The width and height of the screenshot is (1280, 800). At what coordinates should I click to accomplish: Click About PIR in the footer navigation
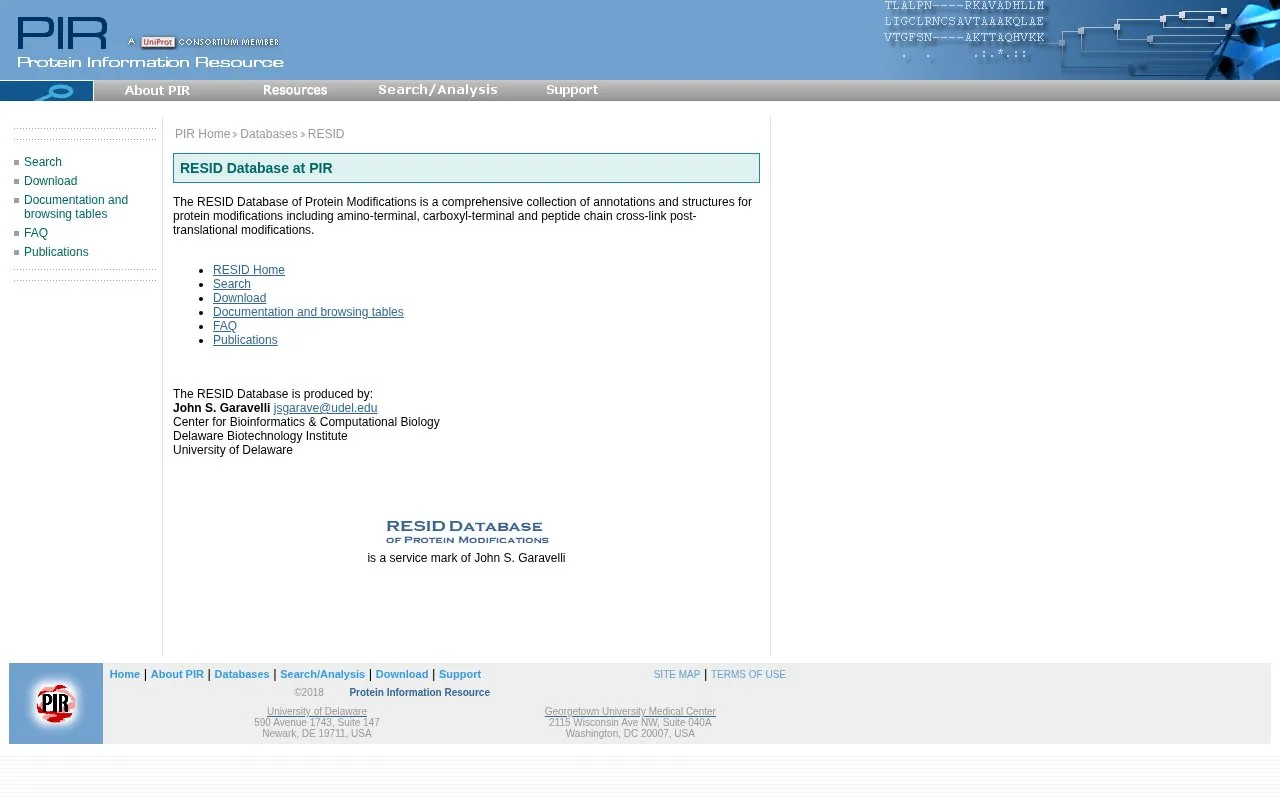tap(177, 674)
